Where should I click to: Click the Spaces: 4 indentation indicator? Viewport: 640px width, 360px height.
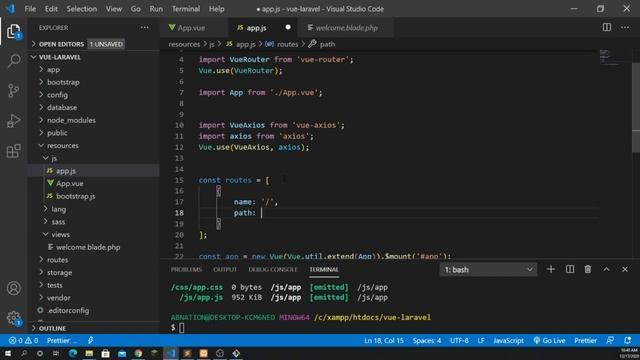click(x=427, y=340)
